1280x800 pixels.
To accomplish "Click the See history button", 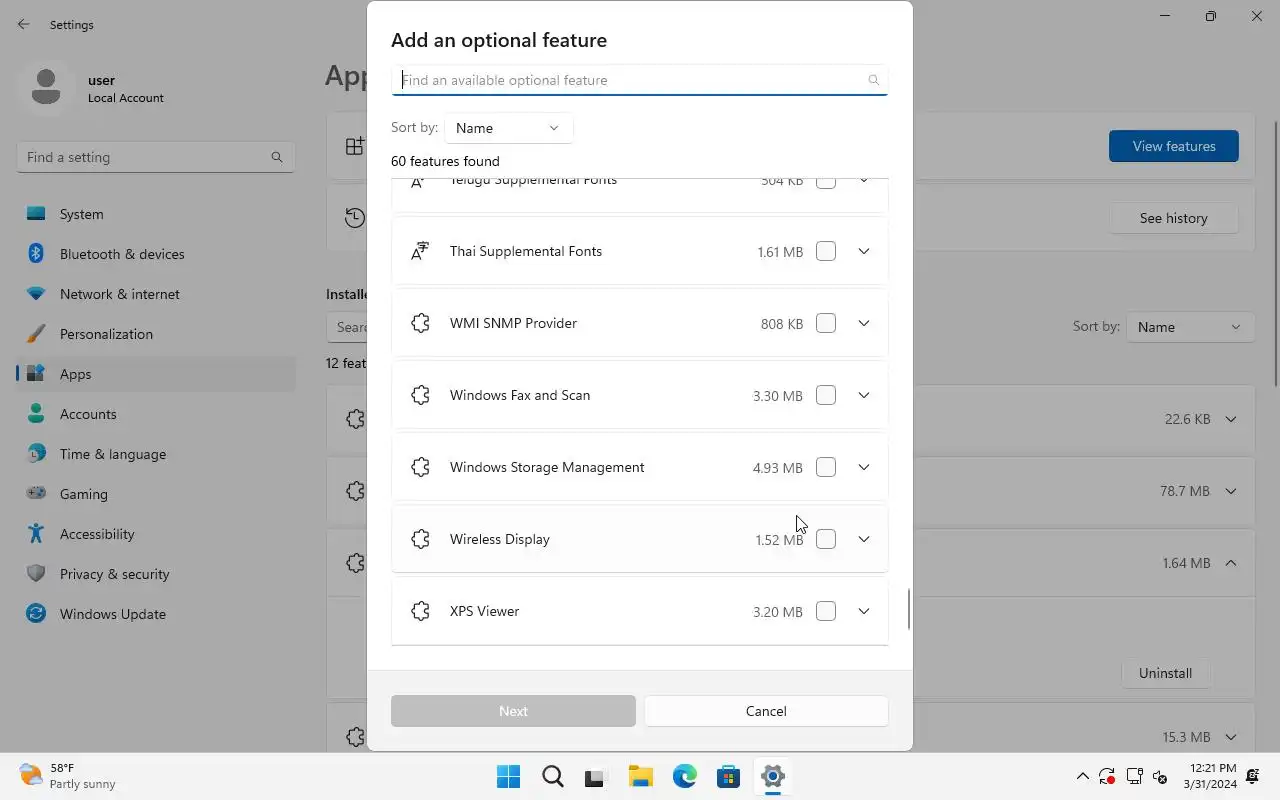I will click(x=1174, y=218).
